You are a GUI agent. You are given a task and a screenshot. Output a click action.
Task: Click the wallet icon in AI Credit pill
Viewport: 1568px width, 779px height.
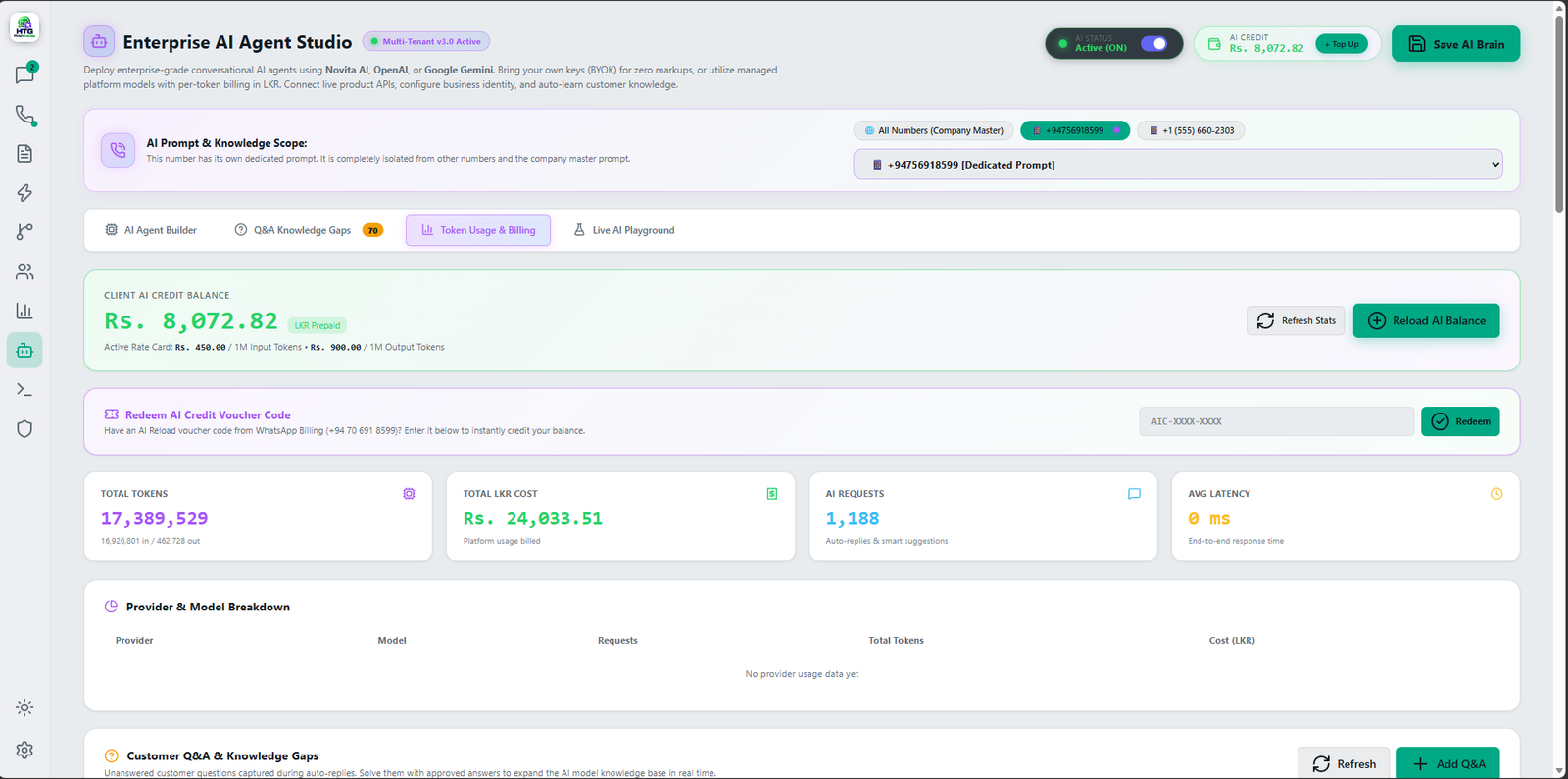coord(1214,44)
